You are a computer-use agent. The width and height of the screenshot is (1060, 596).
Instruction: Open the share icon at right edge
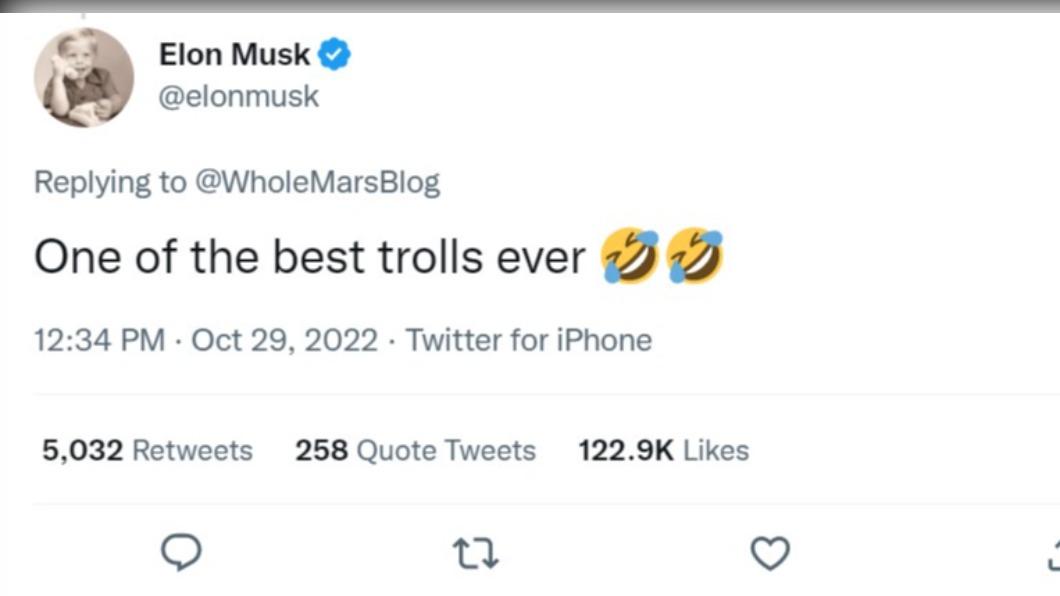[1054, 554]
